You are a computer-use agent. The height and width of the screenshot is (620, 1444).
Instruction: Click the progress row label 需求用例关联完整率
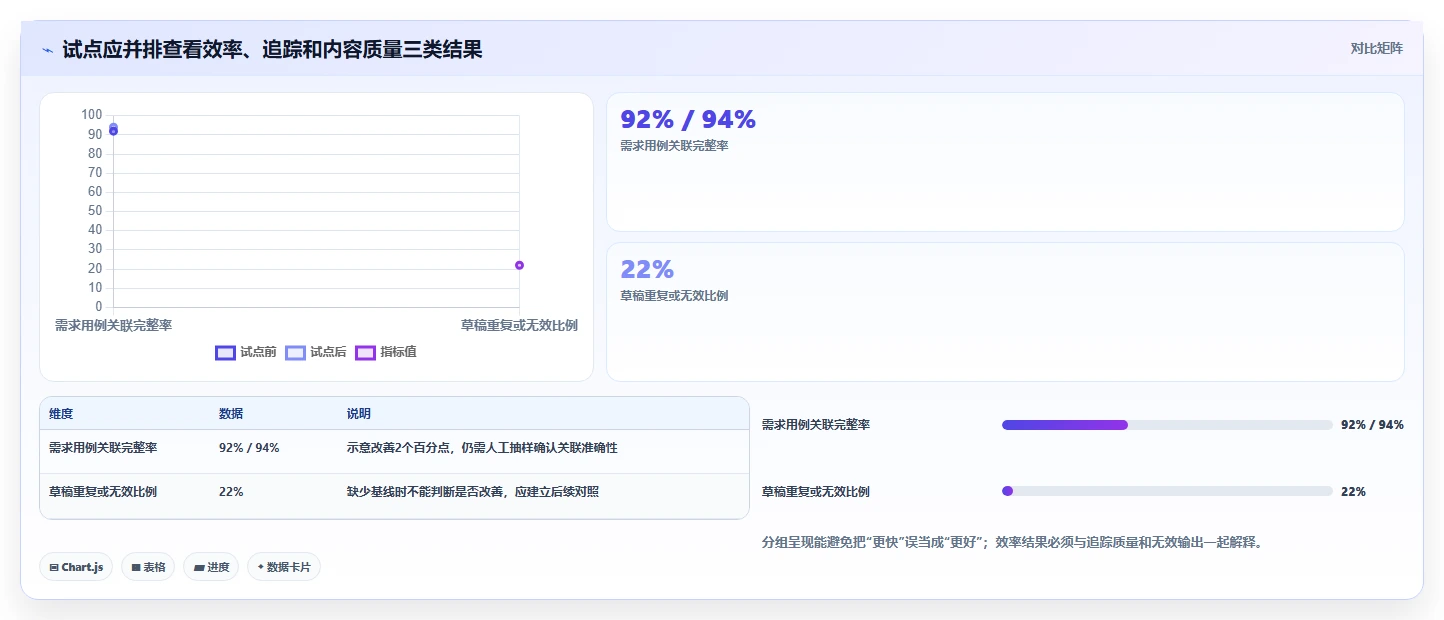tap(816, 425)
